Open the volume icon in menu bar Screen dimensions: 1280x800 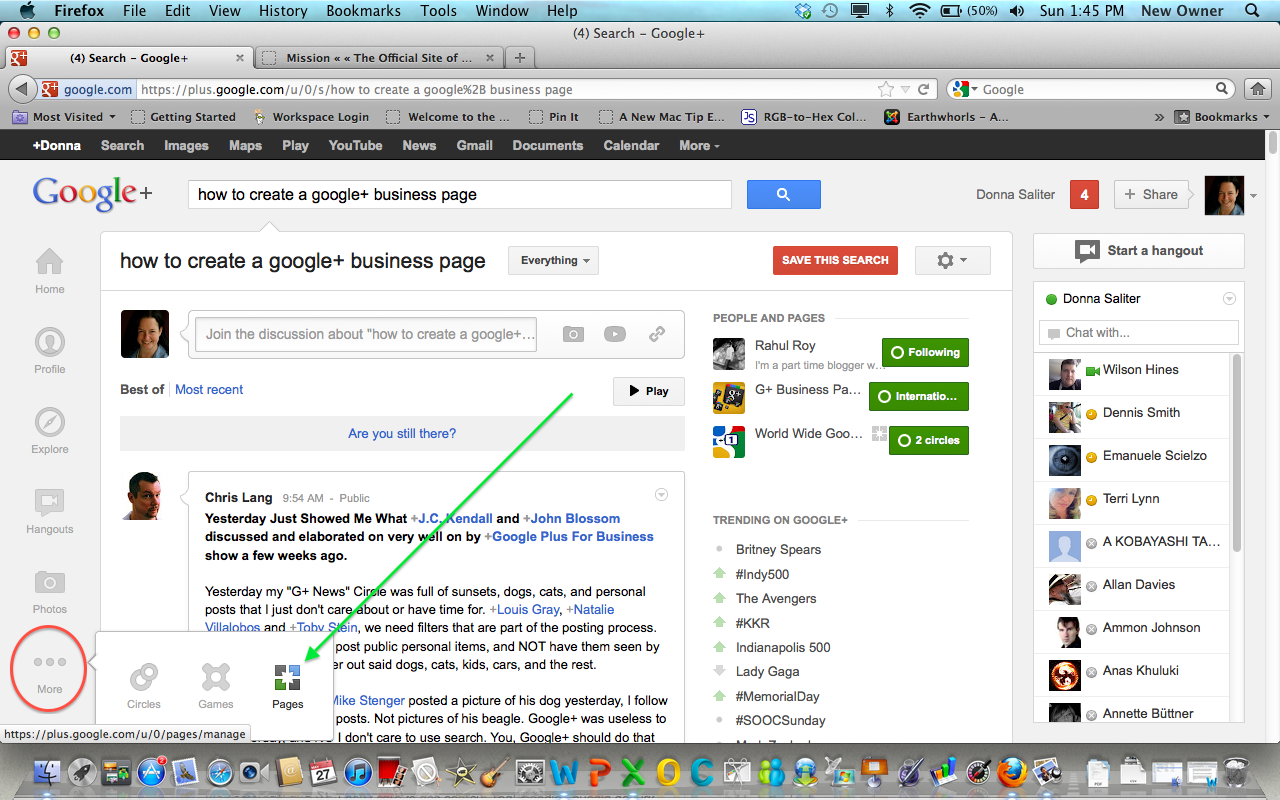[x=1017, y=11]
